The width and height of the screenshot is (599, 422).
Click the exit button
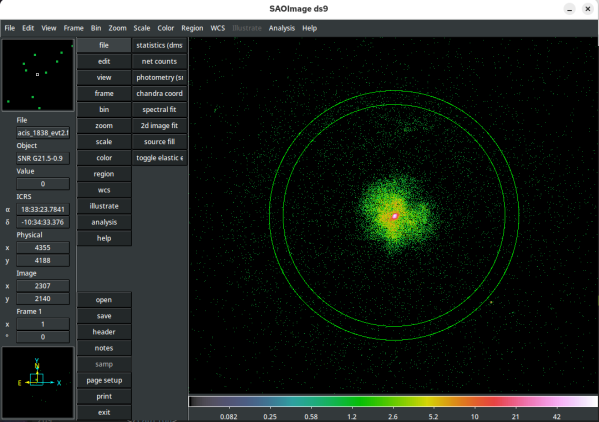pyautogui.click(x=104, y=412)
